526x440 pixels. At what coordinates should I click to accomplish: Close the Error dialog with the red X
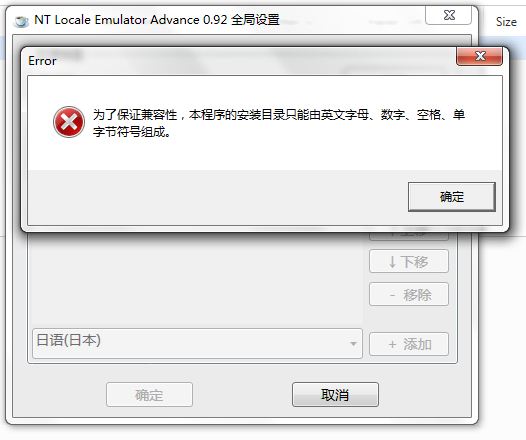pos(479,56)
